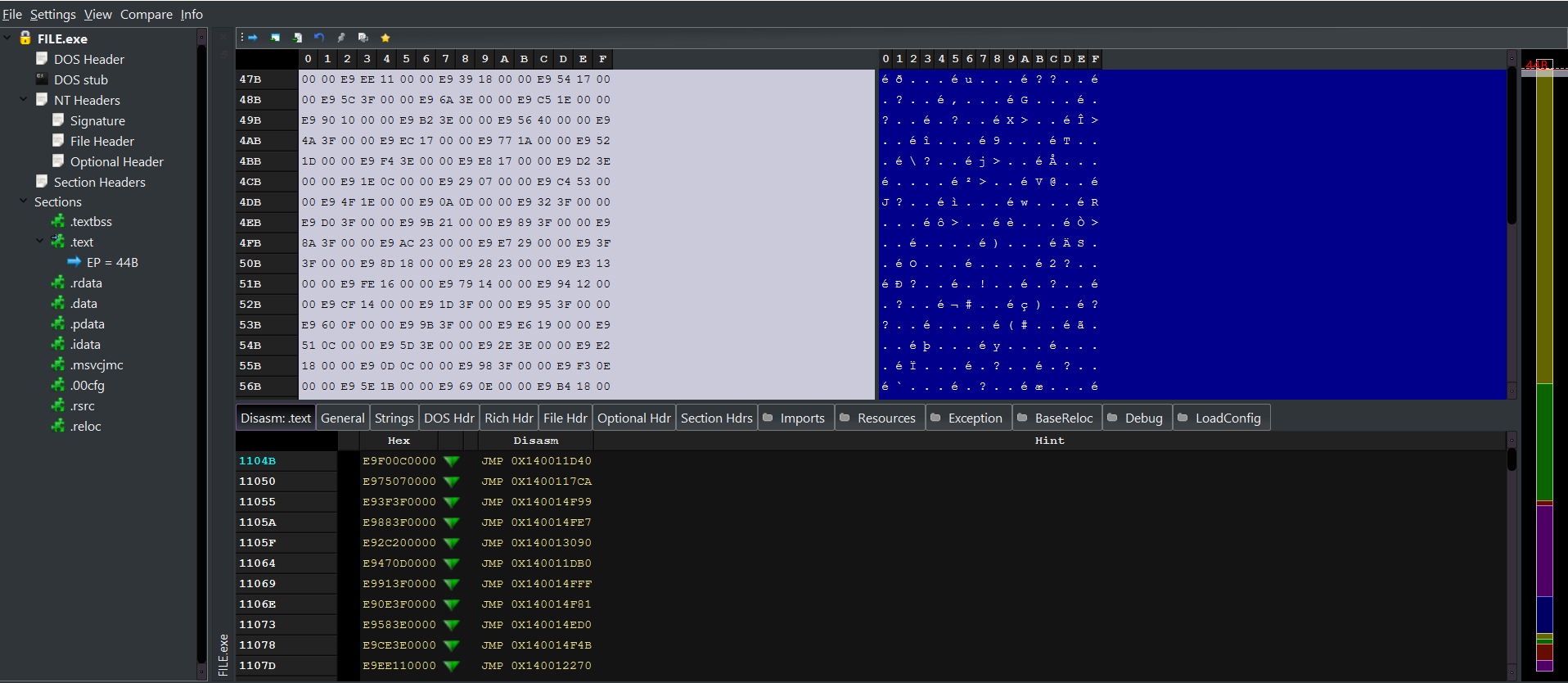Collapse the Sections tree node

coord(24,201)
